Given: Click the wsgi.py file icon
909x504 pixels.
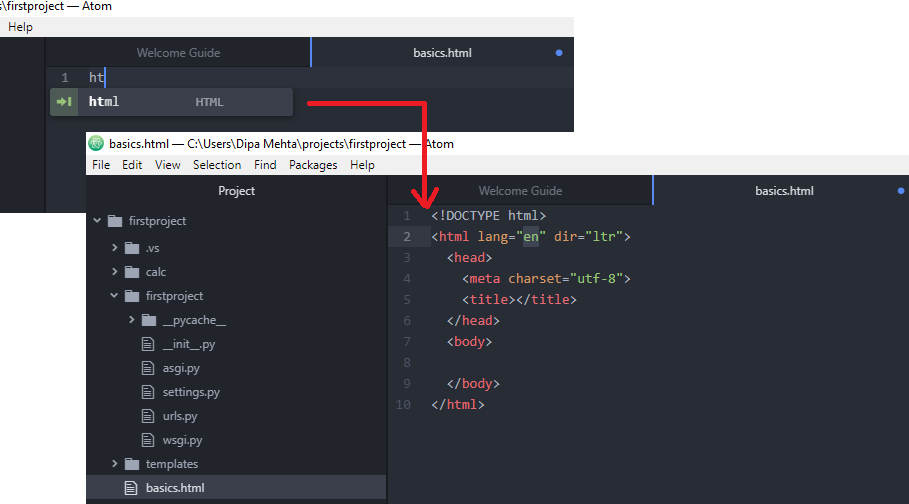Looking at the screenshot, I should 148,440.
